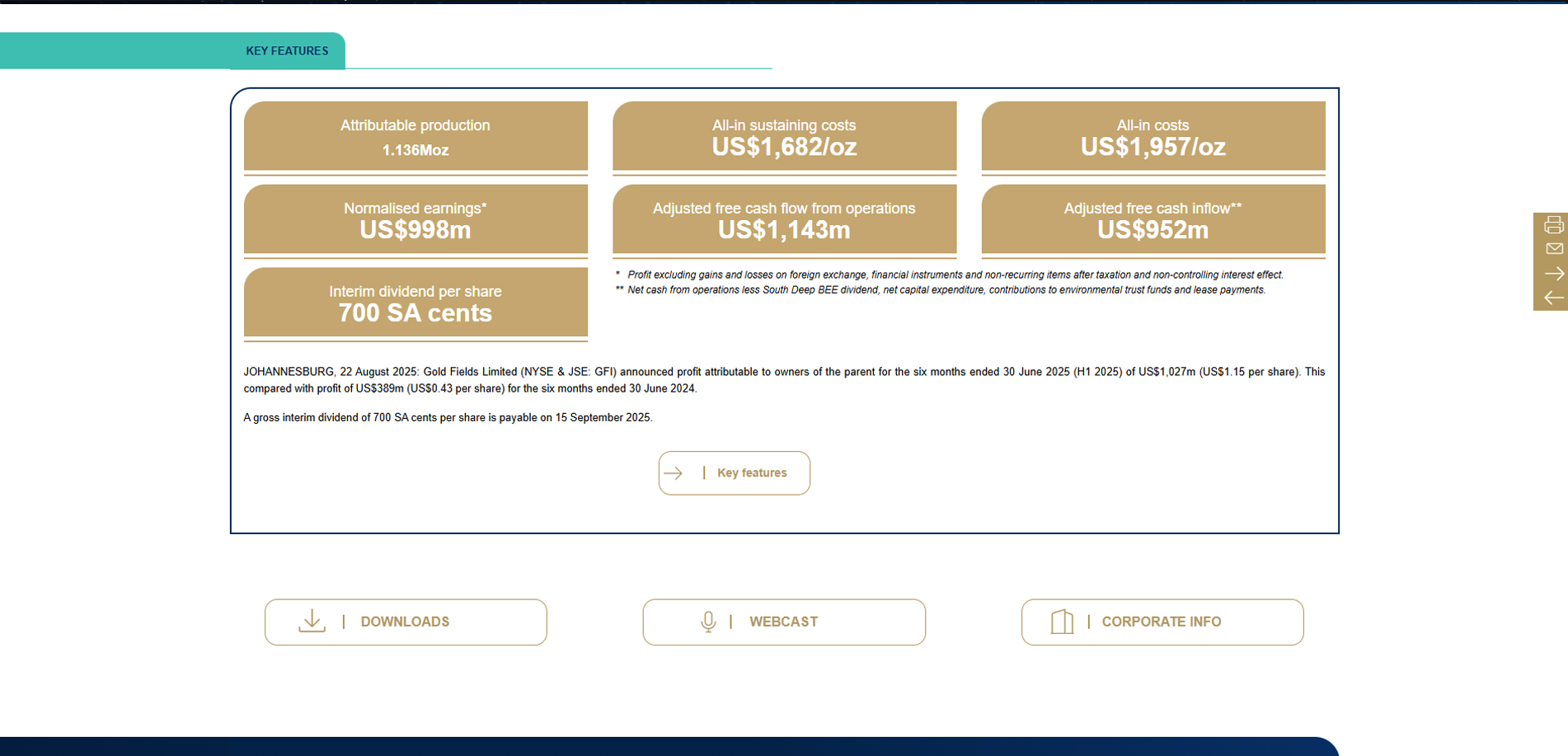The height and width of the screenshot is (756, 1568).
Task: Open the WEBCAST button
Action: [784, 622]
